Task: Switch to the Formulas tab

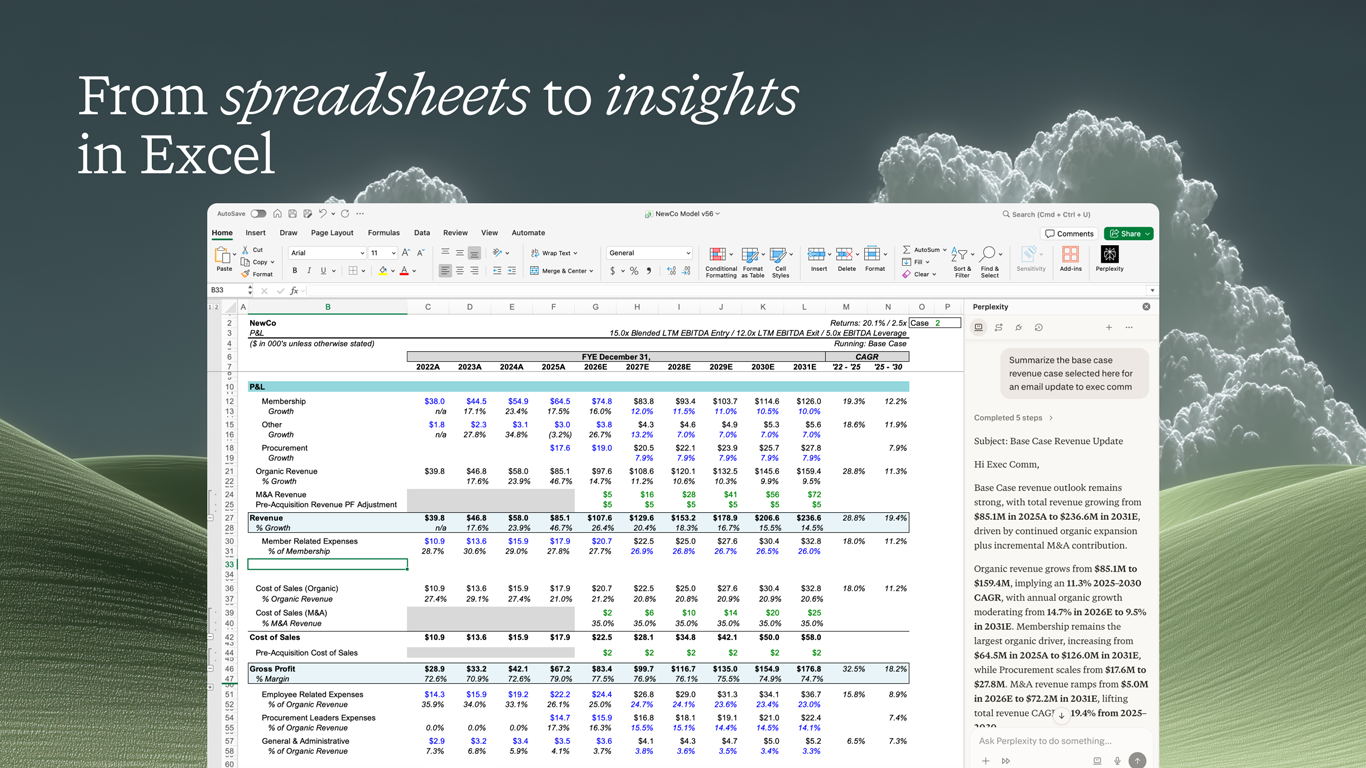Action: point(384,233)
